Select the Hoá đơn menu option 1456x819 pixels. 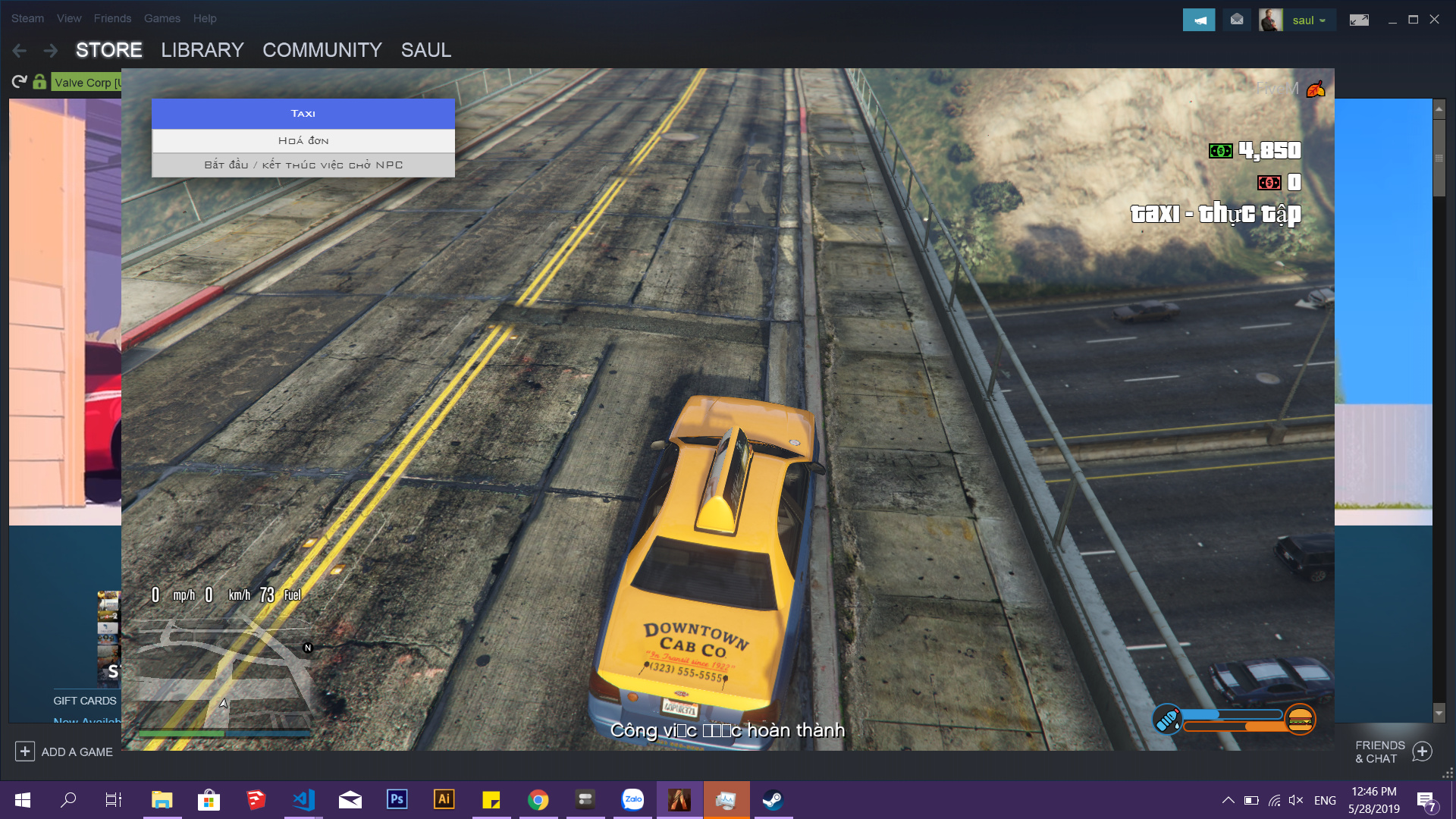pos(303,140)
